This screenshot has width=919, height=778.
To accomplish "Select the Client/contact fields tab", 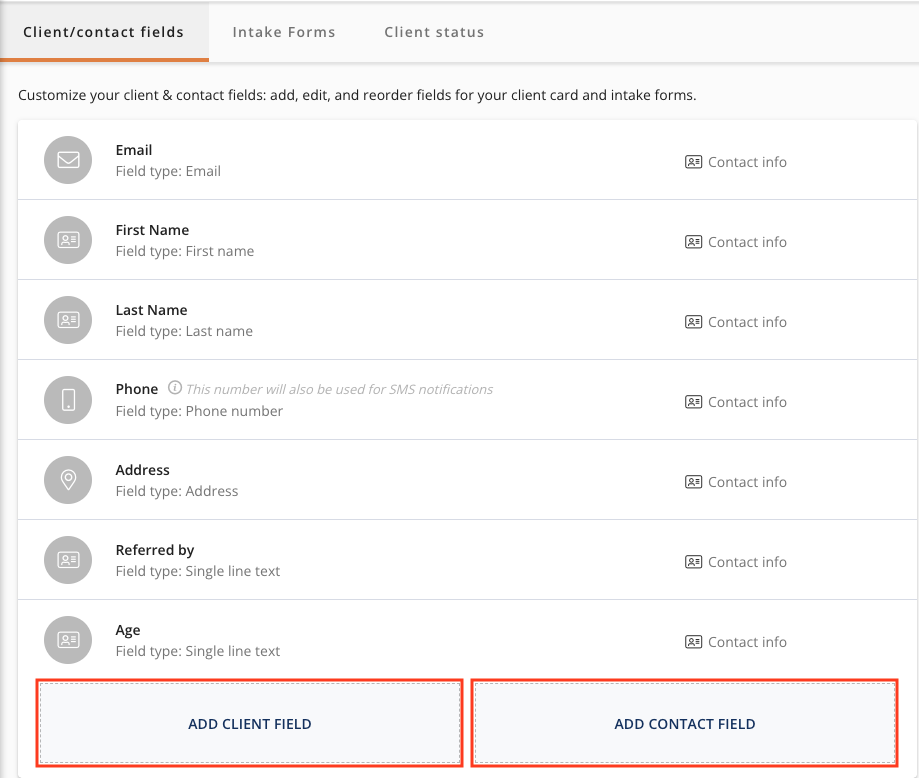I will [104, 32].
